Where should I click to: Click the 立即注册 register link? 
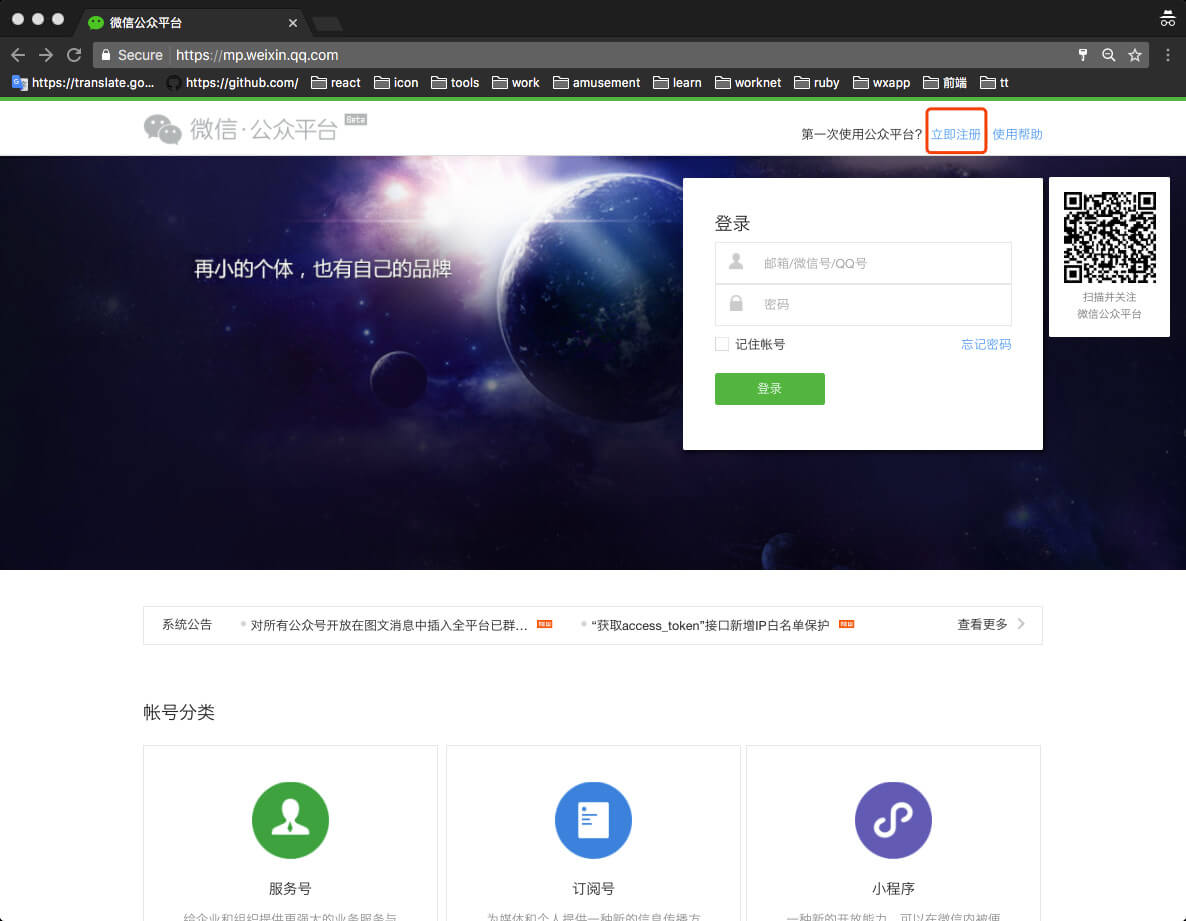pos(956,134)
